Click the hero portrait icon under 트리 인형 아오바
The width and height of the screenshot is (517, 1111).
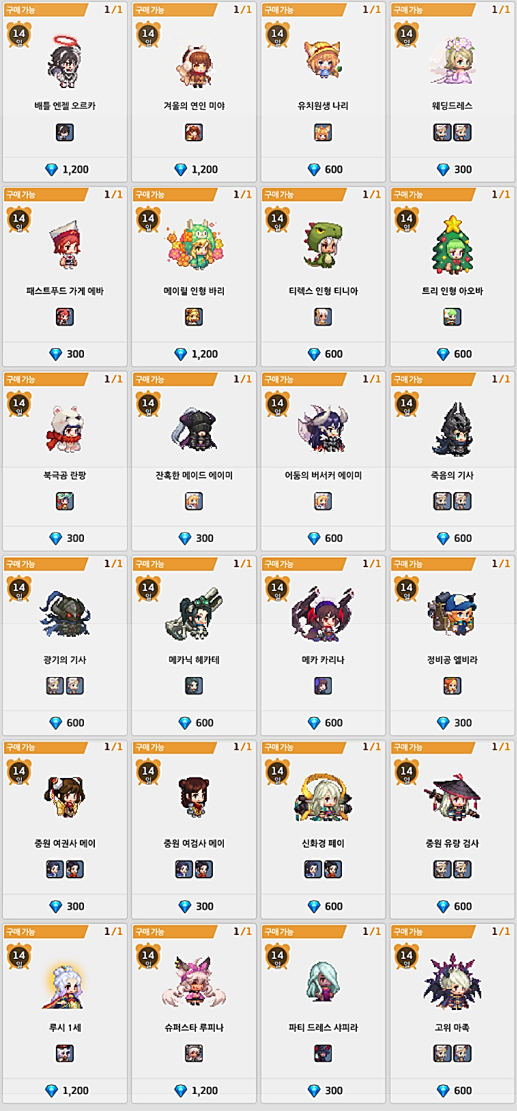453,317
